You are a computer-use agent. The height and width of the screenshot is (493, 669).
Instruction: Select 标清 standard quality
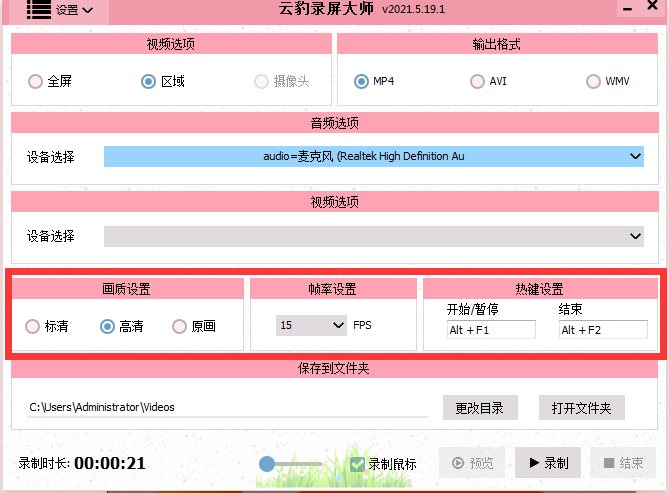pyautogui.click(x=32, y=327)
